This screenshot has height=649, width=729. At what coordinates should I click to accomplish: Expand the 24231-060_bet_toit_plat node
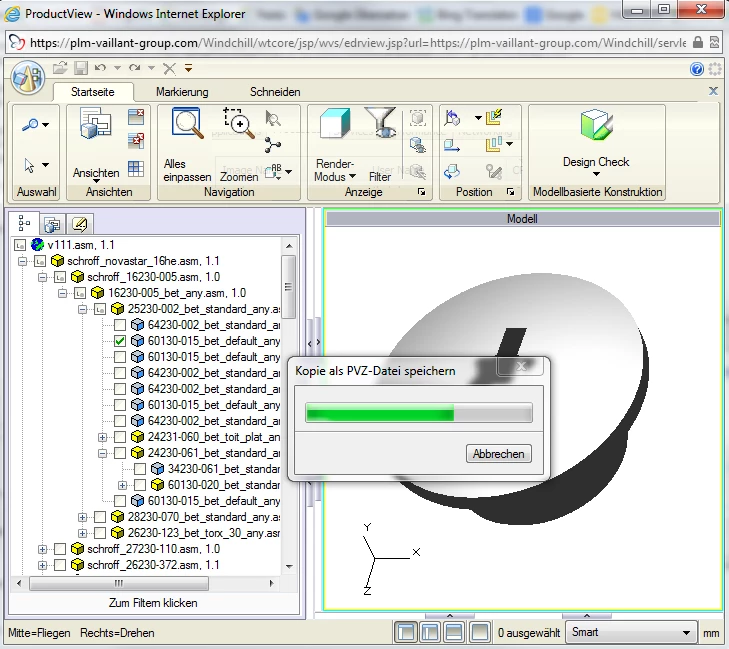[x=102, y=437]
